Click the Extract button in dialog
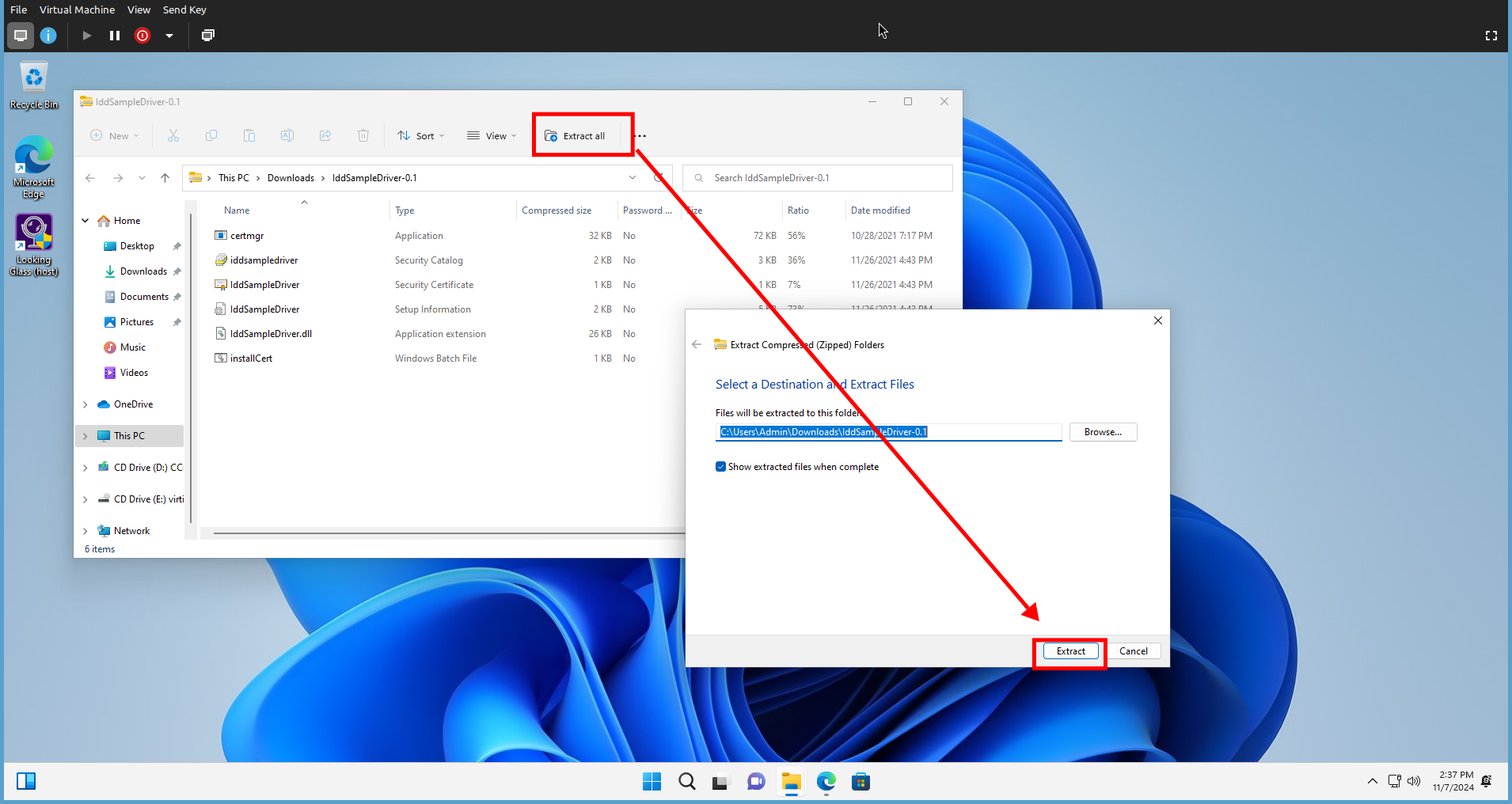Image resolution: width=1512 pixels, height=804 pixels. click(x=1070, y=651)
